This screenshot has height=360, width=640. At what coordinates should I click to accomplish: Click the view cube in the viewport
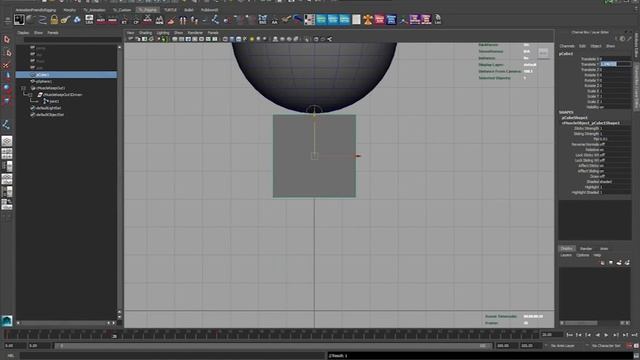(x=543, y=53)
